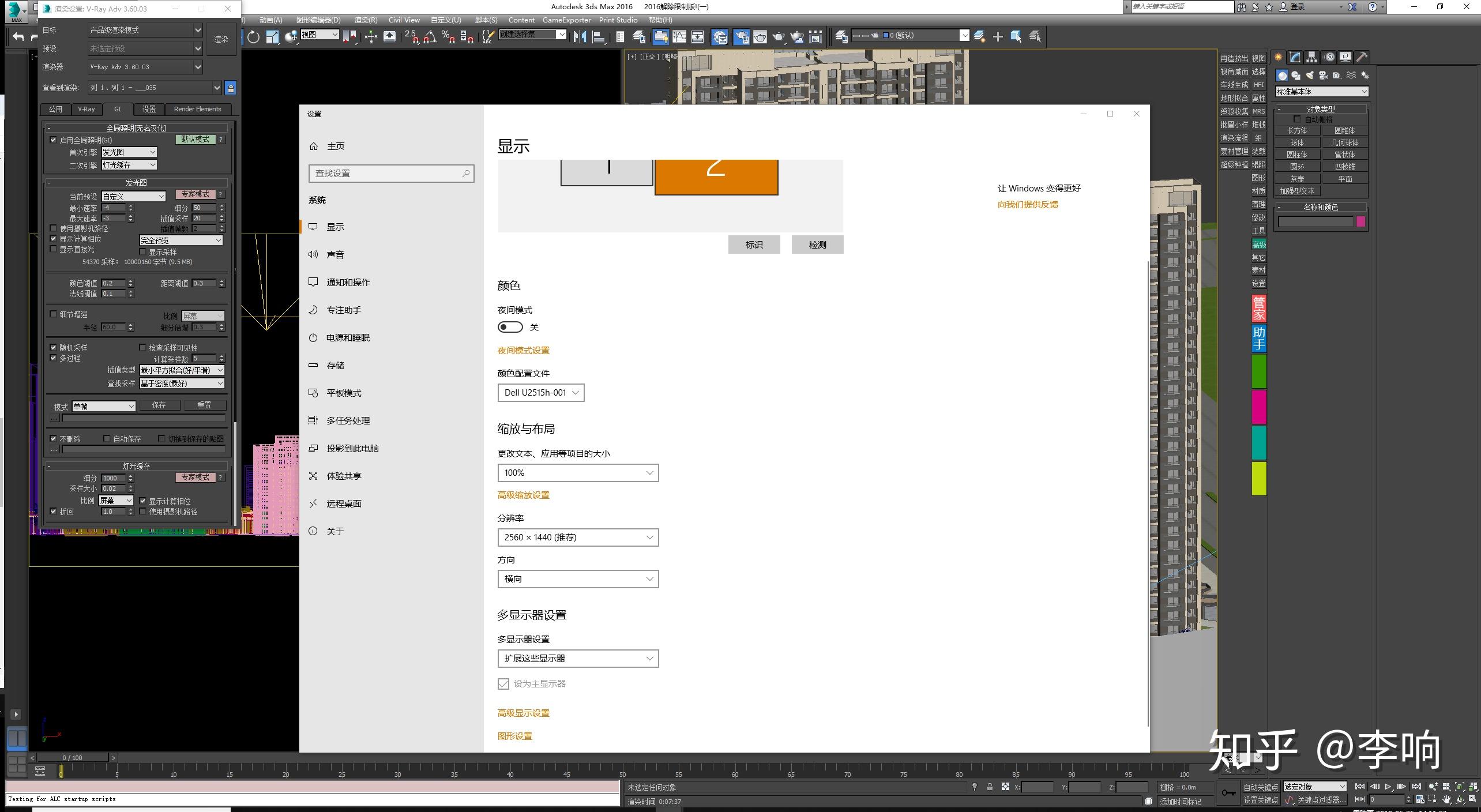Screen dimensions: 1481x812
Task: Toggle Night mode switch in Settings
Action: [x=510, y=327]
